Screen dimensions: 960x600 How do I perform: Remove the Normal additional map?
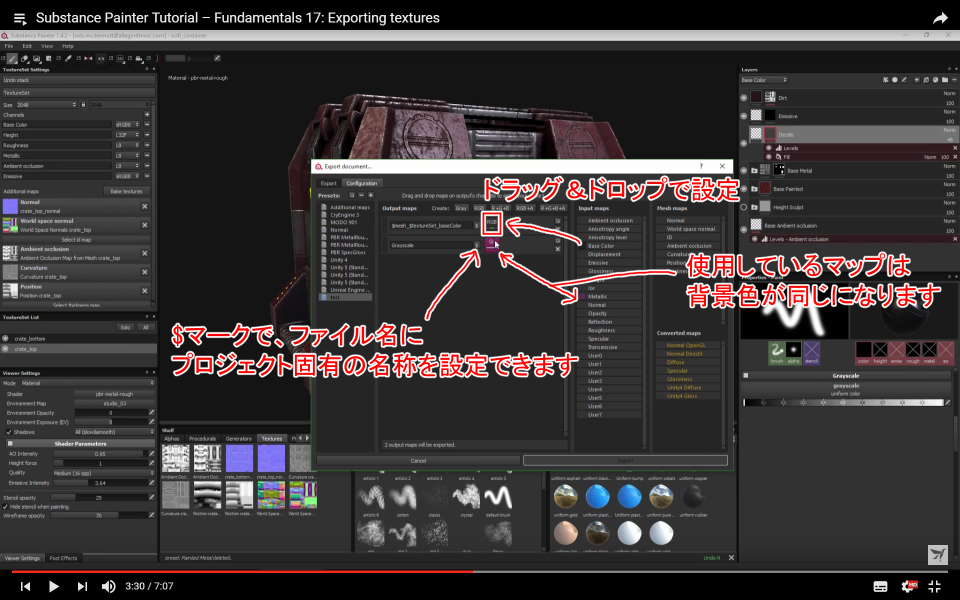point(145,206)
